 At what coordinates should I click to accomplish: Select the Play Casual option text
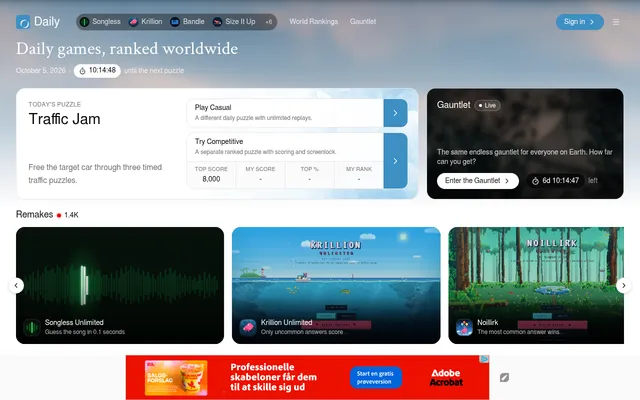[213, 107]
